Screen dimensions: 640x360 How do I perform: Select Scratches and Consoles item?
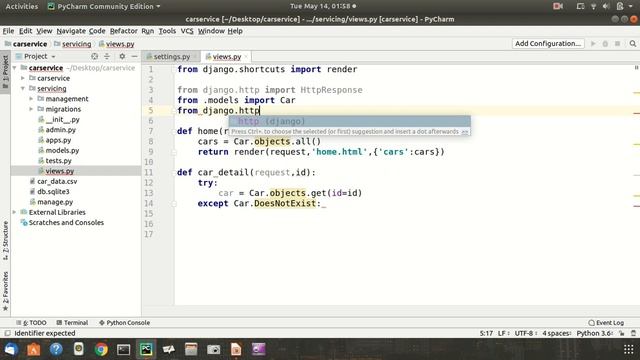[x=66, y=222]
